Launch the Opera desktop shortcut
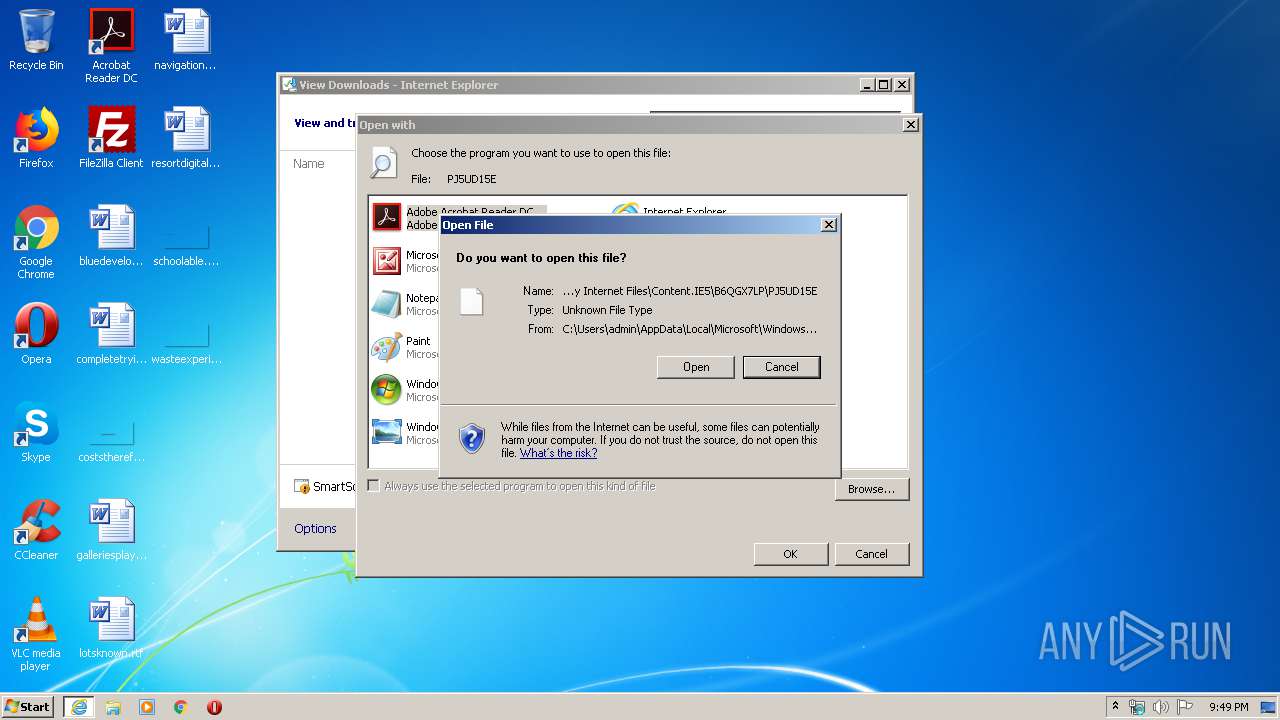 point(36,334)
